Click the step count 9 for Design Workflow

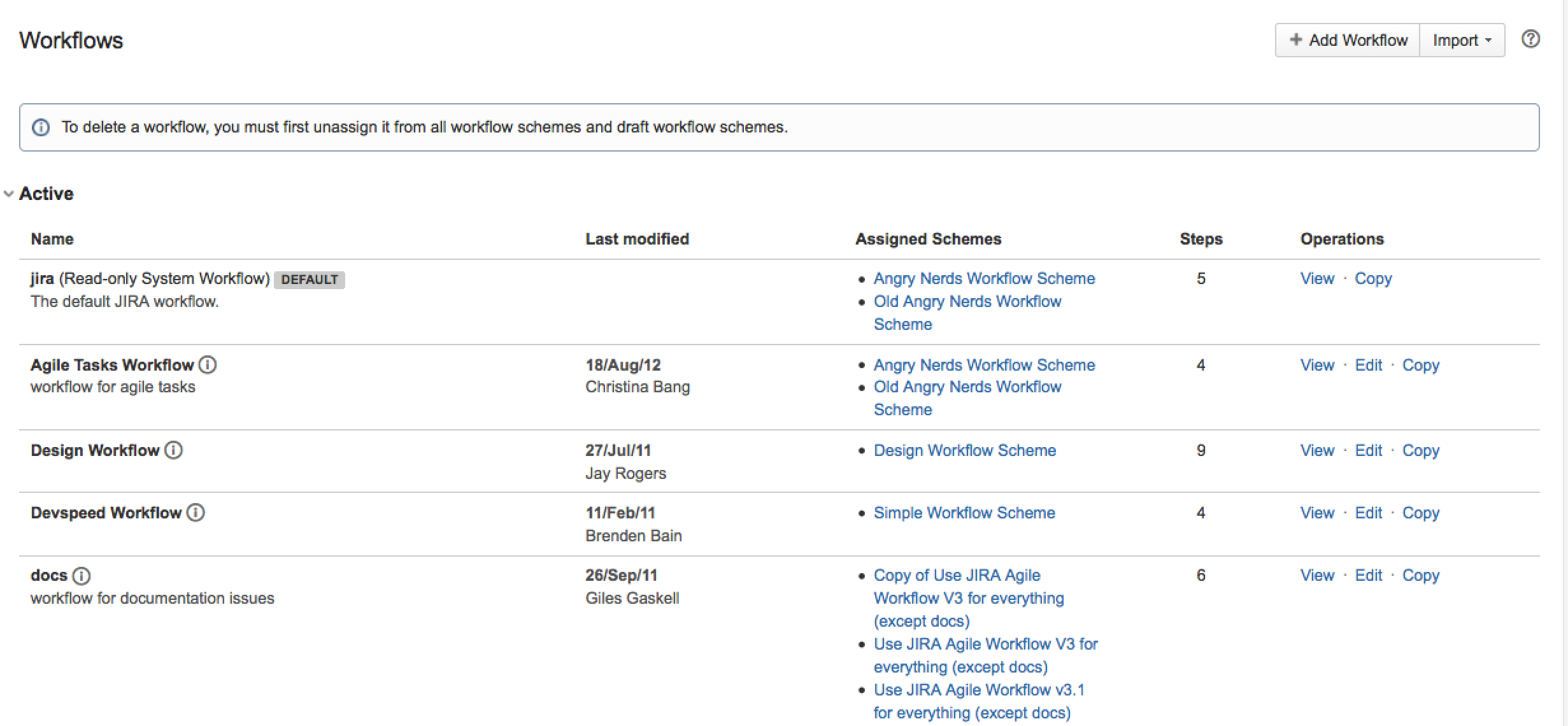pos(1201,450)
